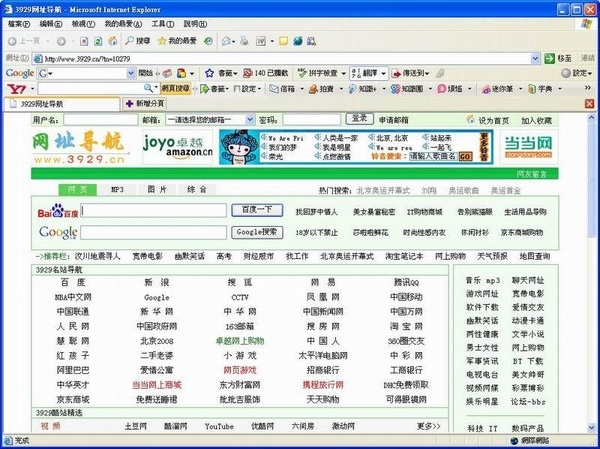This screenshot has height=449, width=600.
Task: Click the Edit with Word icon
Action: 261,41
